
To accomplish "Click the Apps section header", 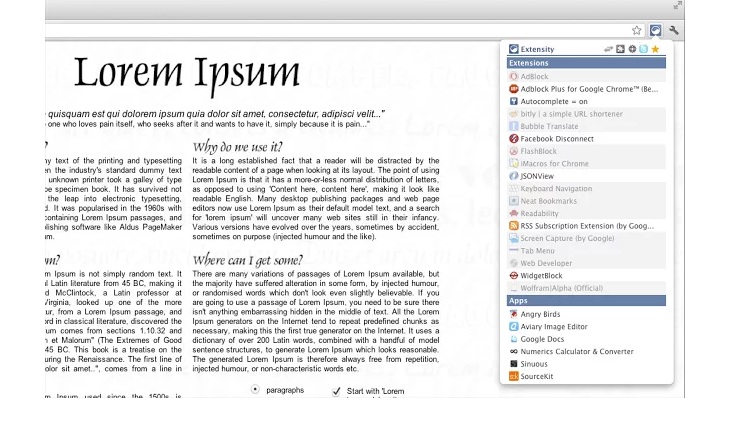I will [586, 301].
